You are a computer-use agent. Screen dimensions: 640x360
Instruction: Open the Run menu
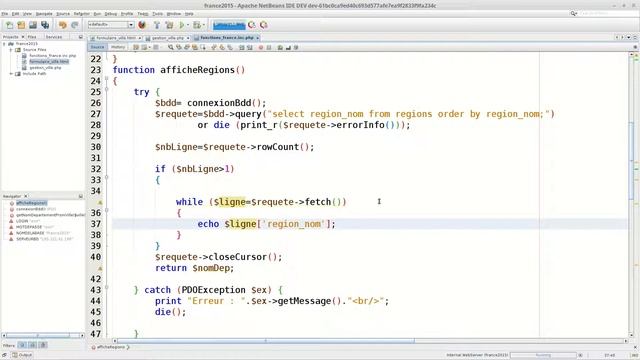coord(97,13)
